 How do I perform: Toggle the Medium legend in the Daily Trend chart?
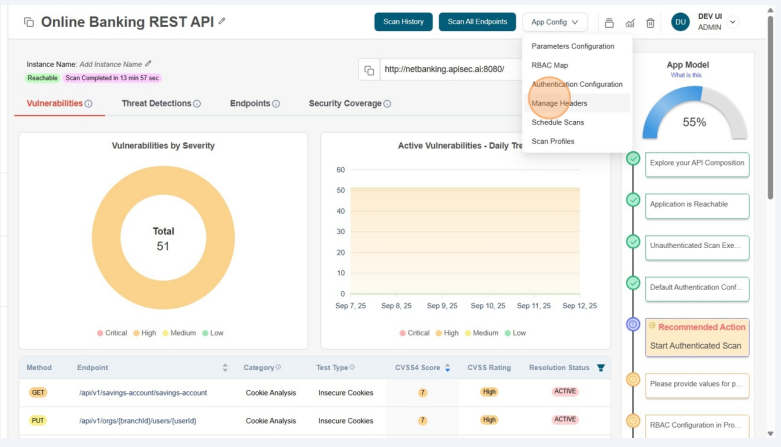pos(479,333)
